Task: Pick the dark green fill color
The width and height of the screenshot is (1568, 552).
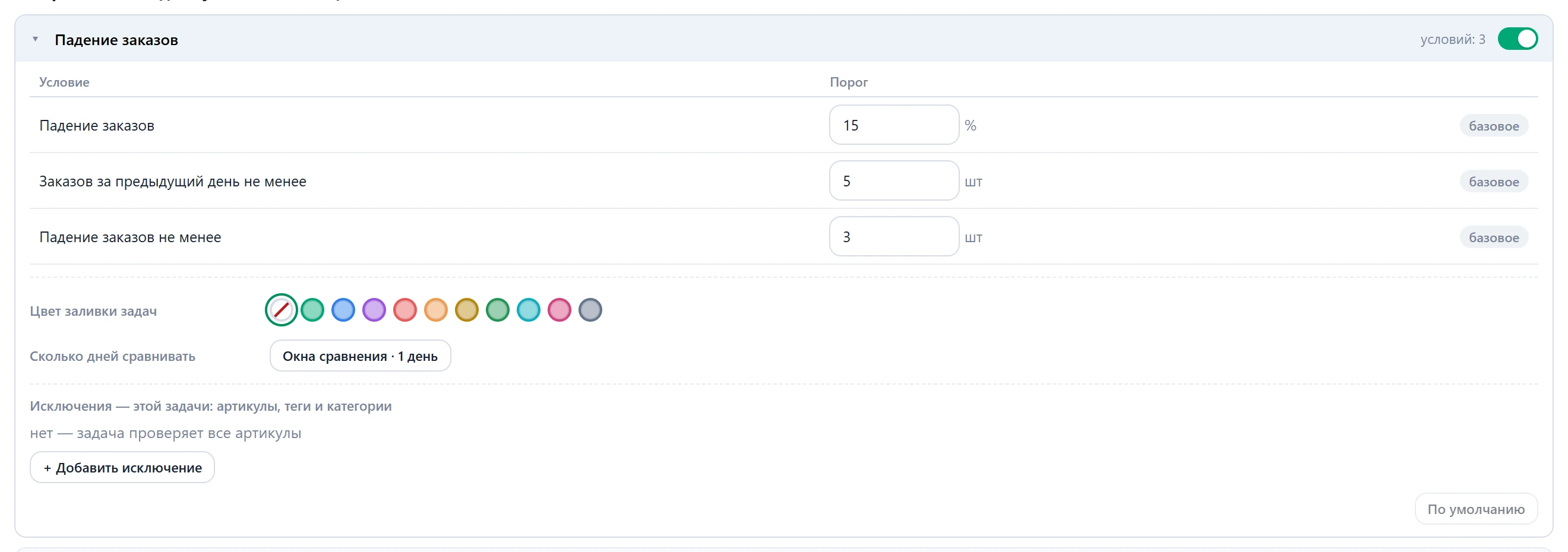Action: 498,310
